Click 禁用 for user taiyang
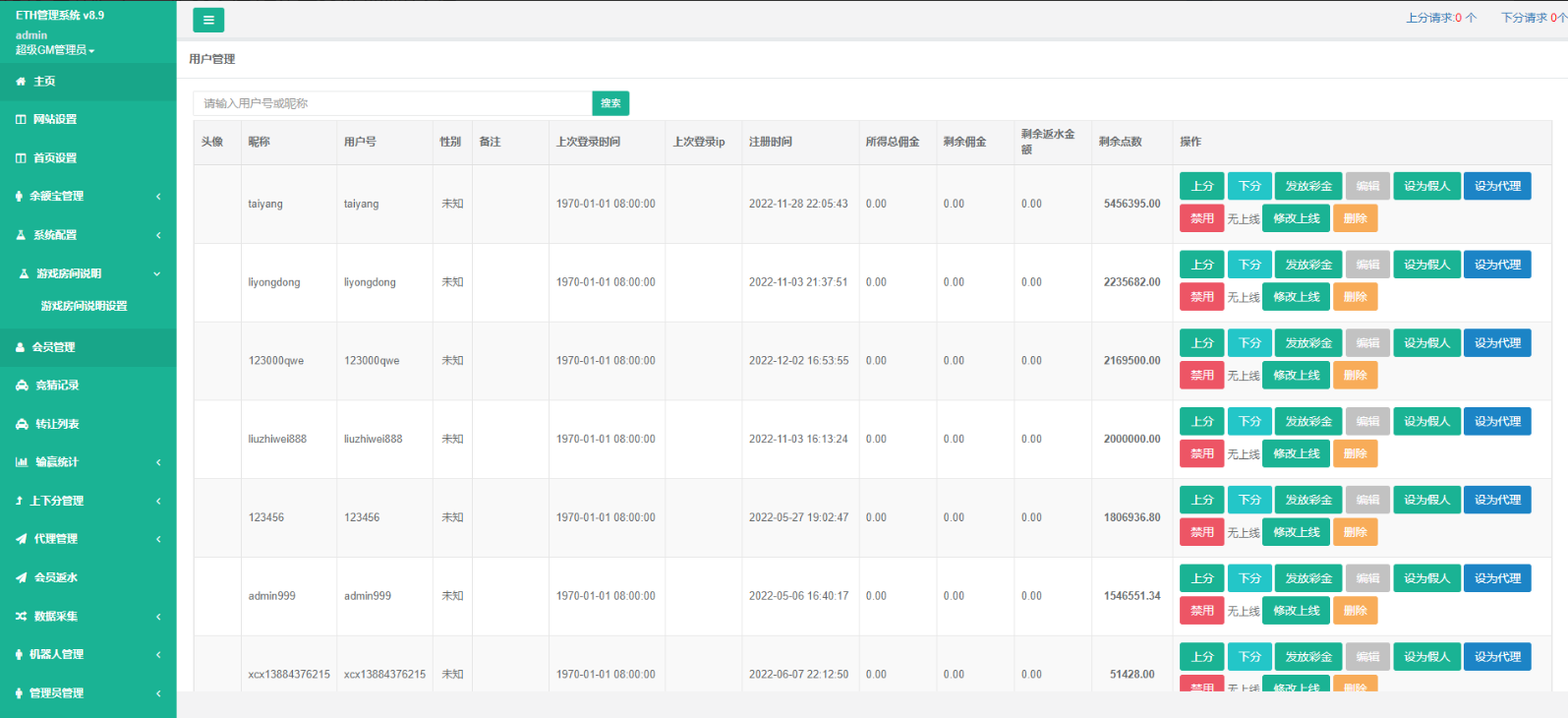 (1201, 218)
